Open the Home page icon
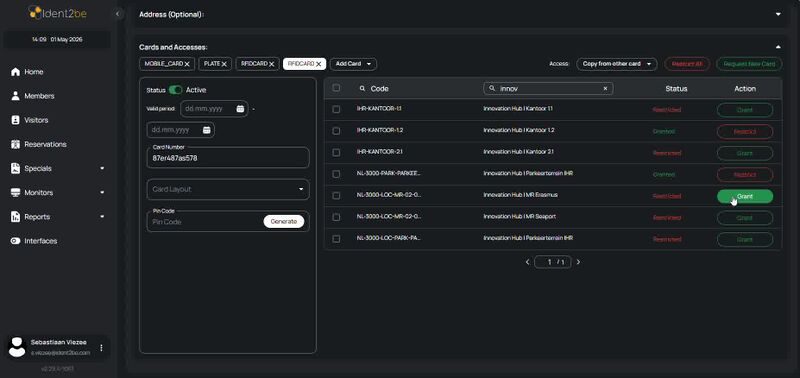The width and height of the screenshot is (800, 378). tap(15, 72)
